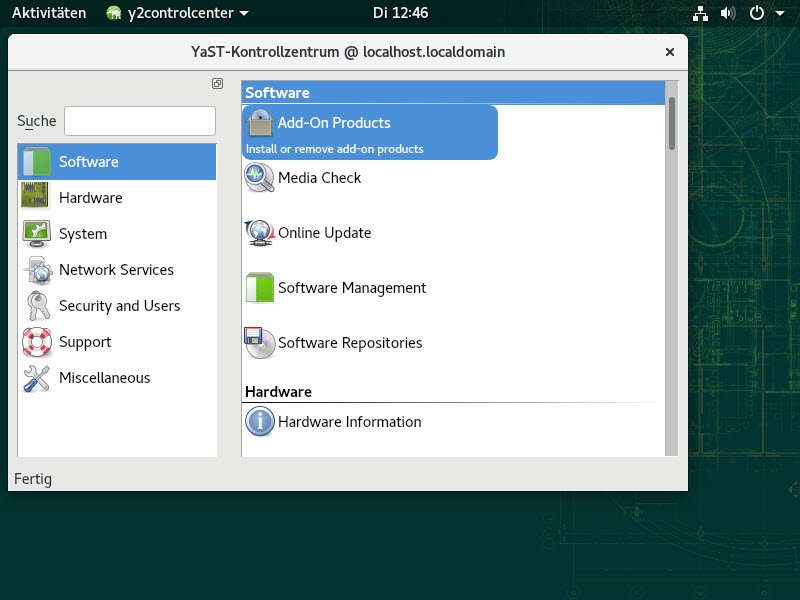800x600 pixels.
Task: Select the Support lifebuoy icon
Action: (x=37, y=342)
